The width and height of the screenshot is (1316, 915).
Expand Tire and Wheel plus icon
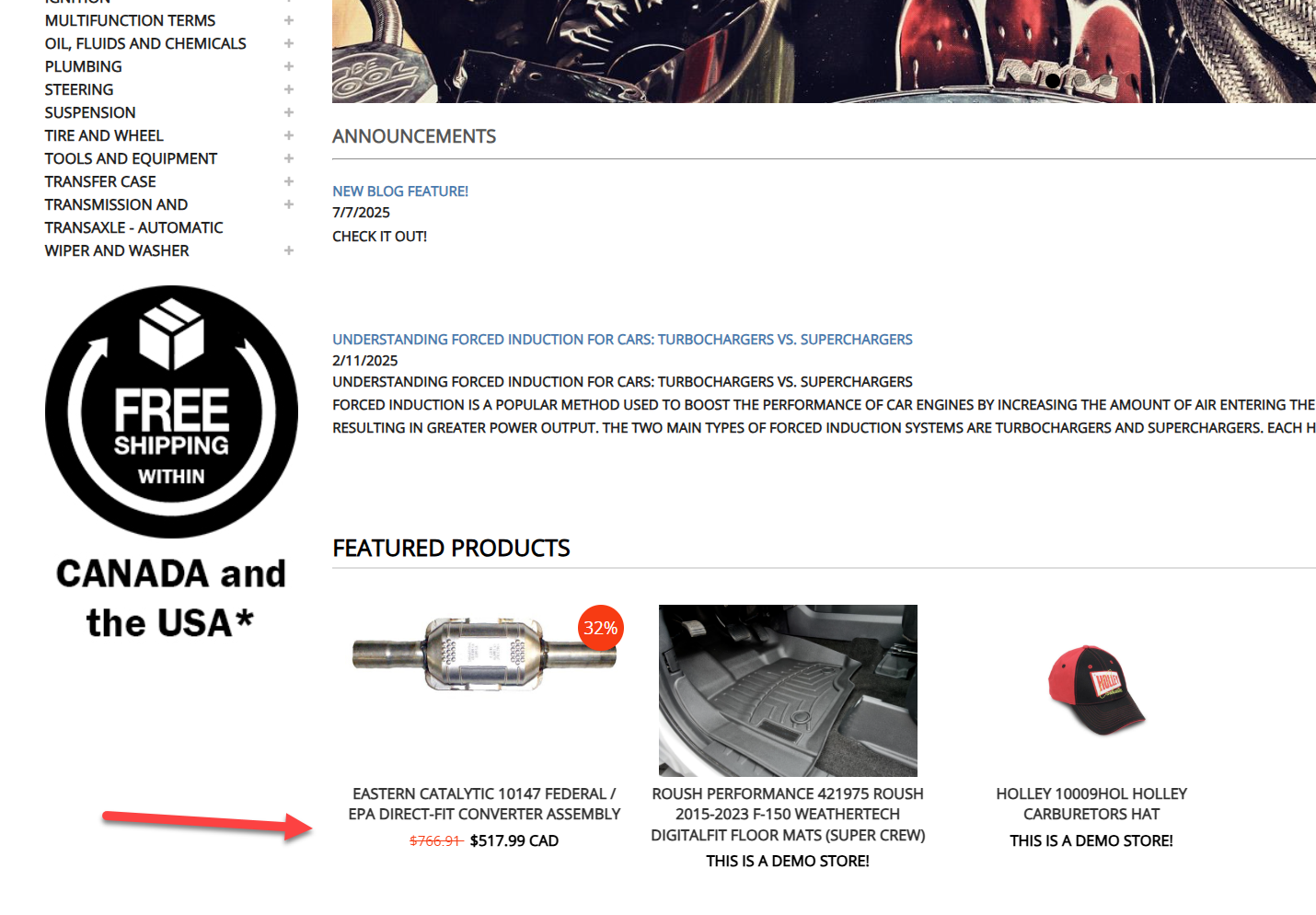[x=289, y=135]
